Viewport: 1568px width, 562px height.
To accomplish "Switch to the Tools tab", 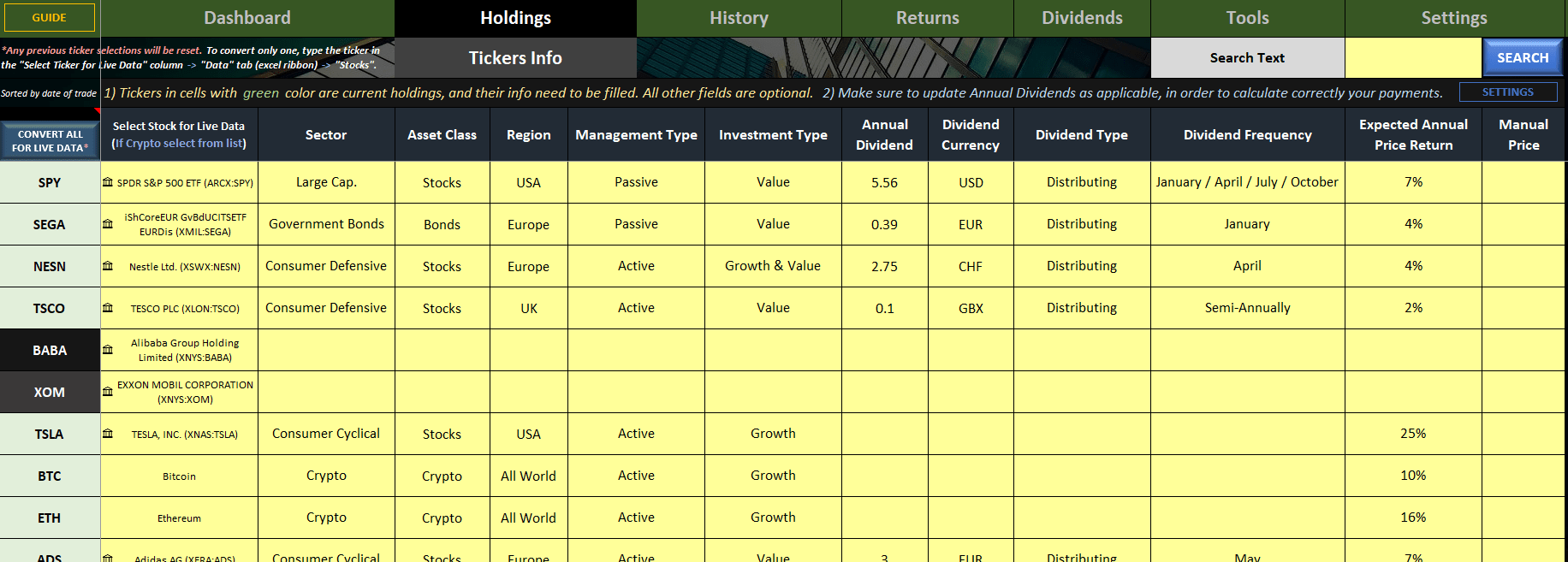I will point(1247,18).
